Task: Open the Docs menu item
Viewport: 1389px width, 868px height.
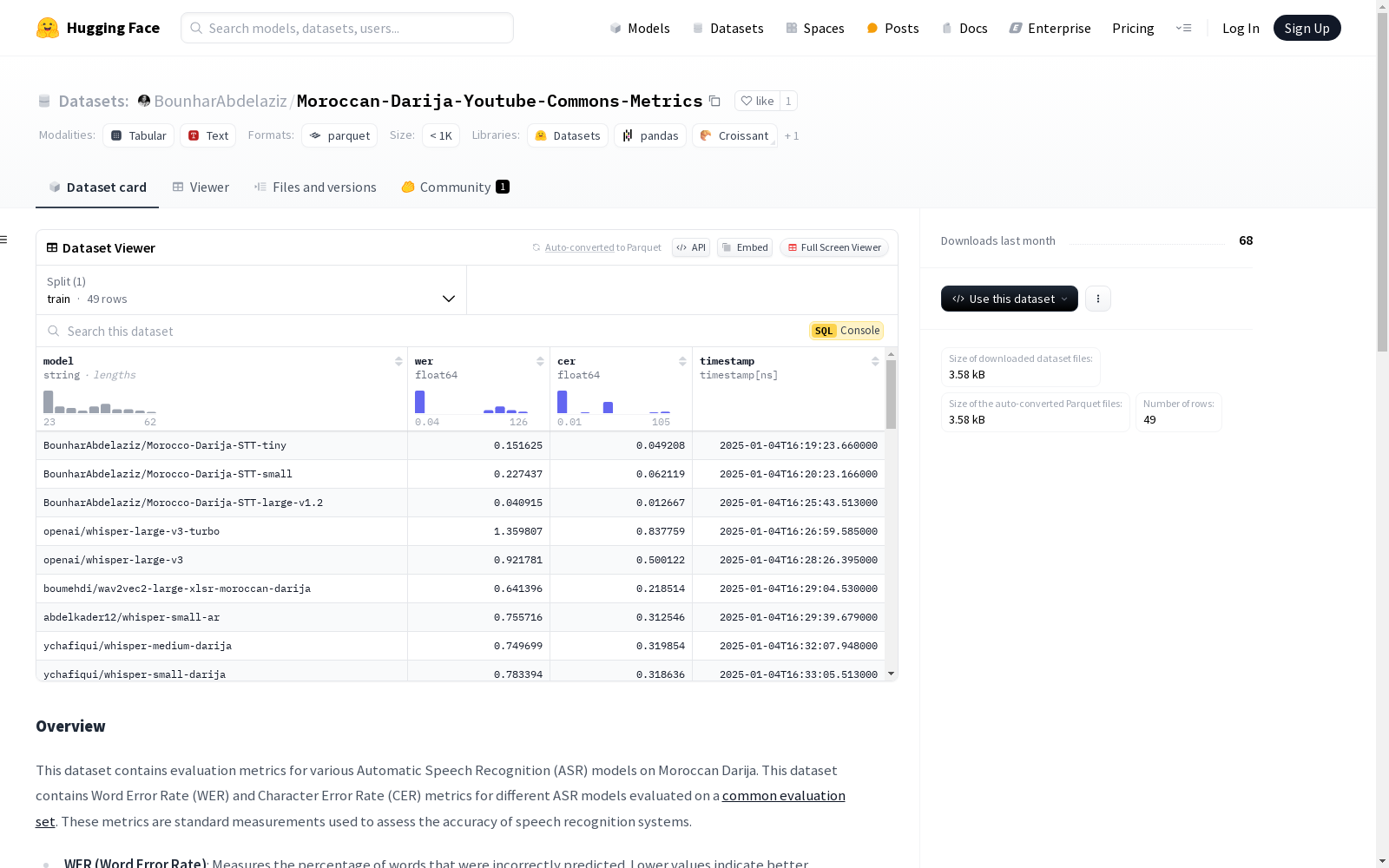Action: (964, 28)
